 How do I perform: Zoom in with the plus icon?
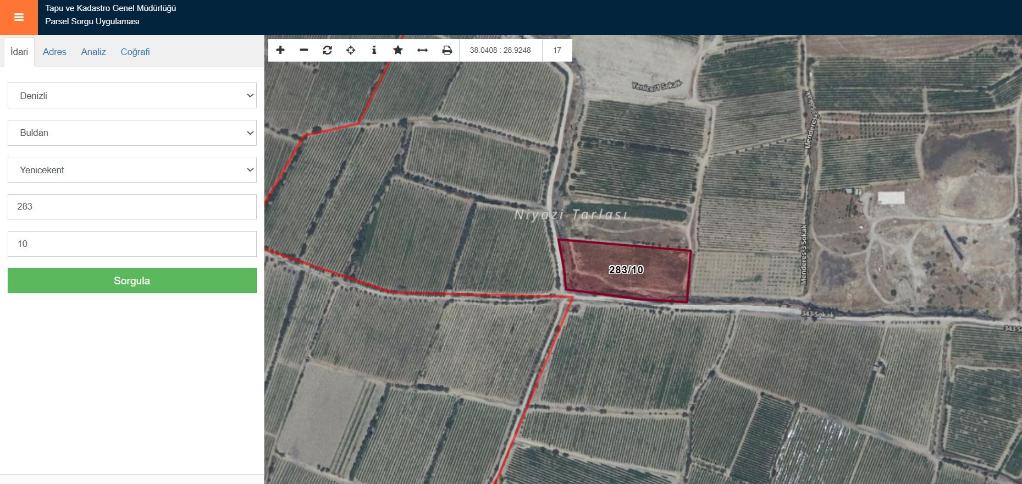pos(280,50)
